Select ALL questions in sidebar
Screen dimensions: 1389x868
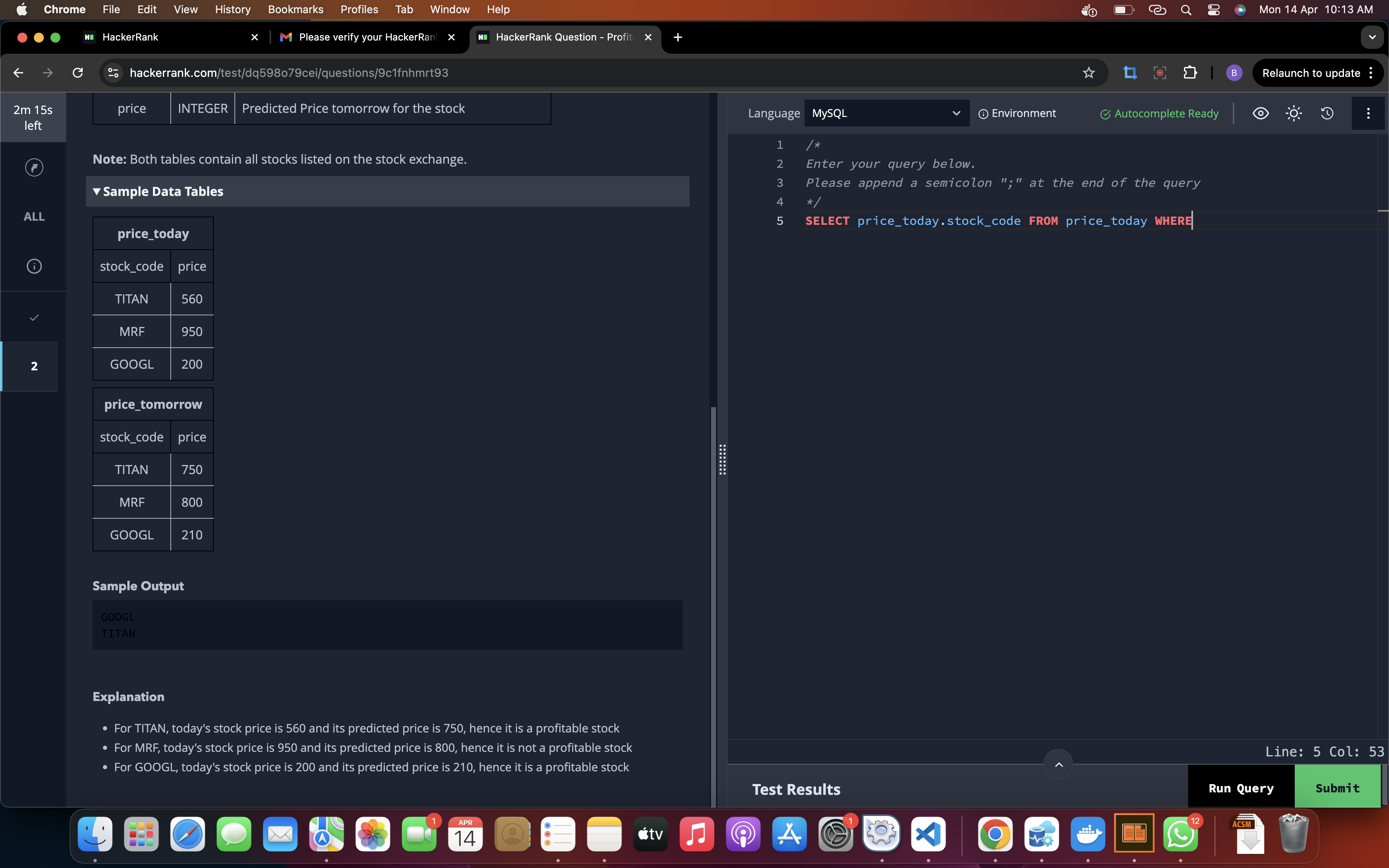pyautogui.click(x=34, y=217)
